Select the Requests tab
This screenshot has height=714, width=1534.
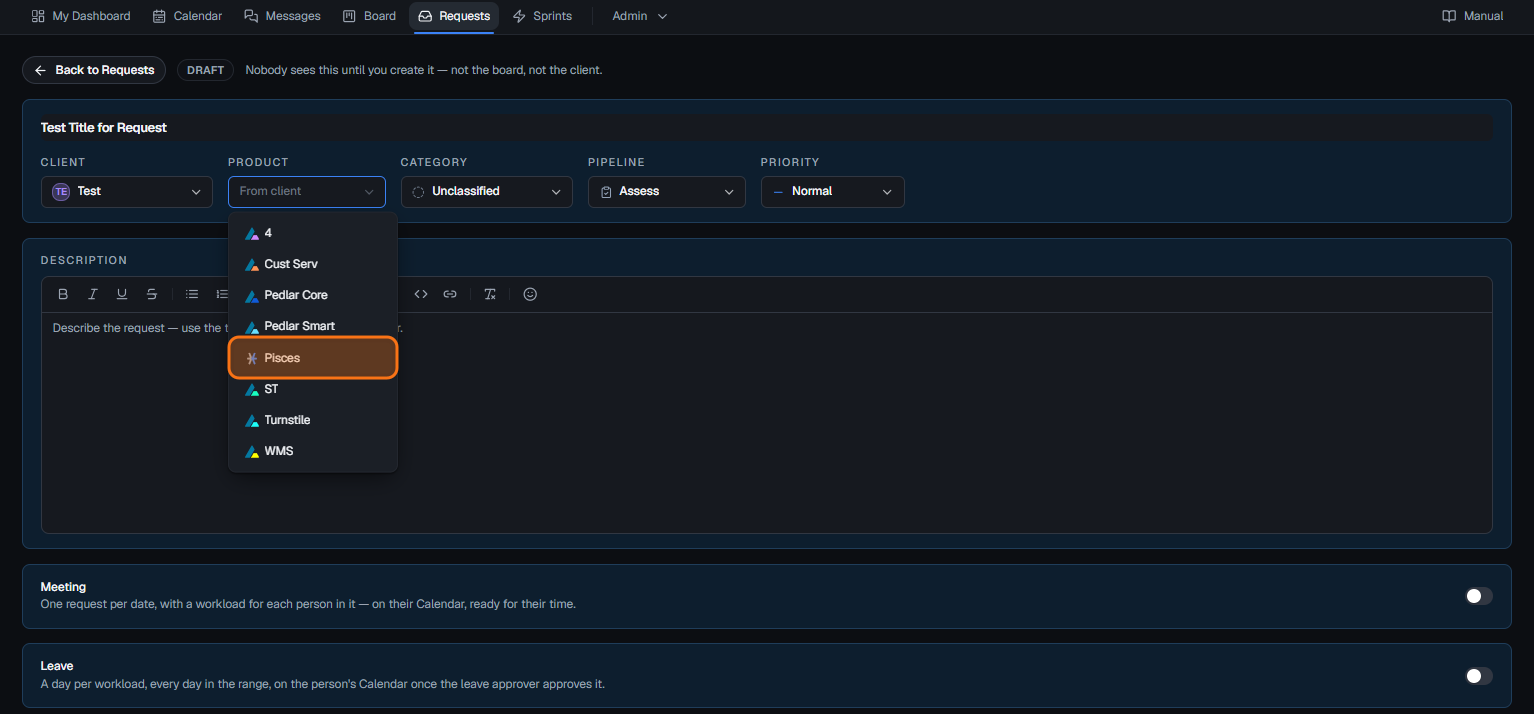454,16
